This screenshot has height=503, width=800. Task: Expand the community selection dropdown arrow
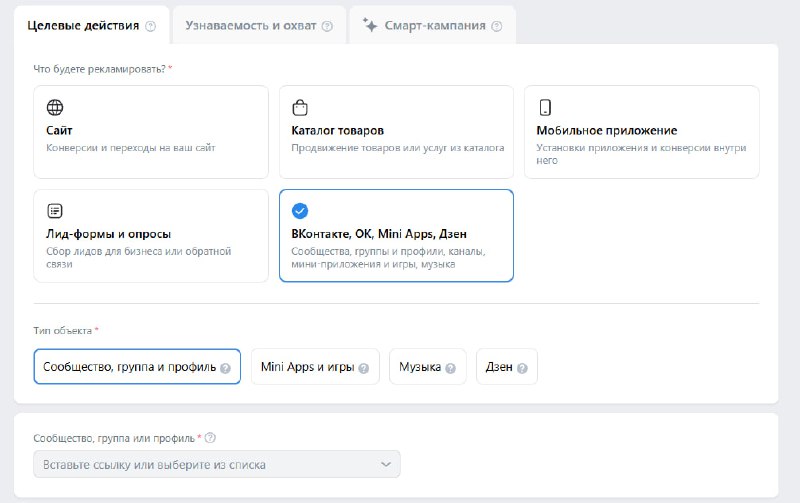pos(386,464)
